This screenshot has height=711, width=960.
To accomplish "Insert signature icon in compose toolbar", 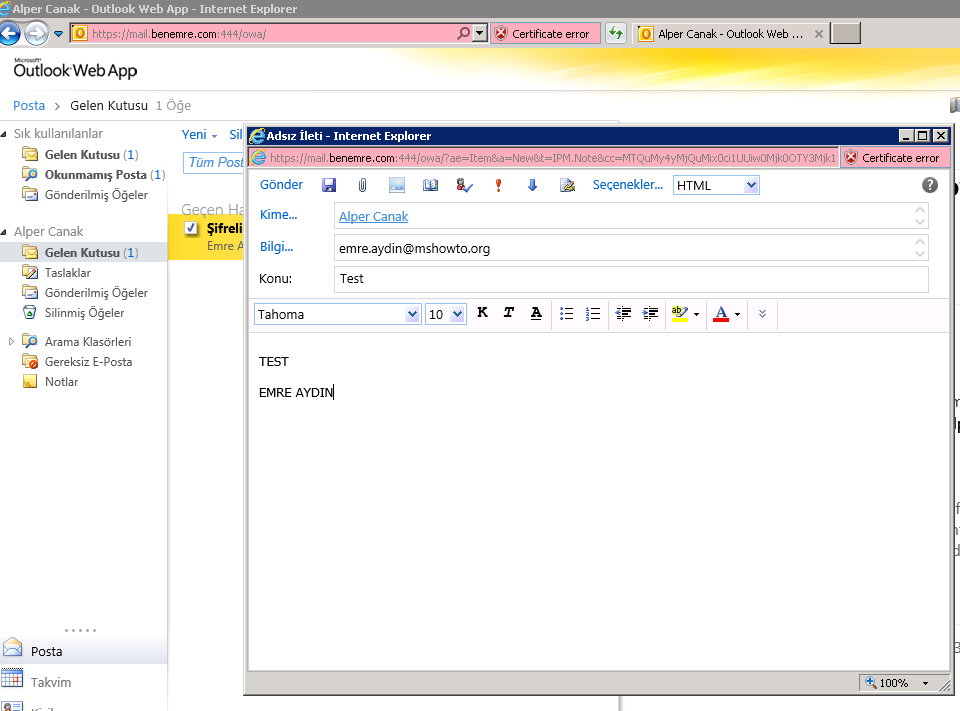I will (567, 185).
